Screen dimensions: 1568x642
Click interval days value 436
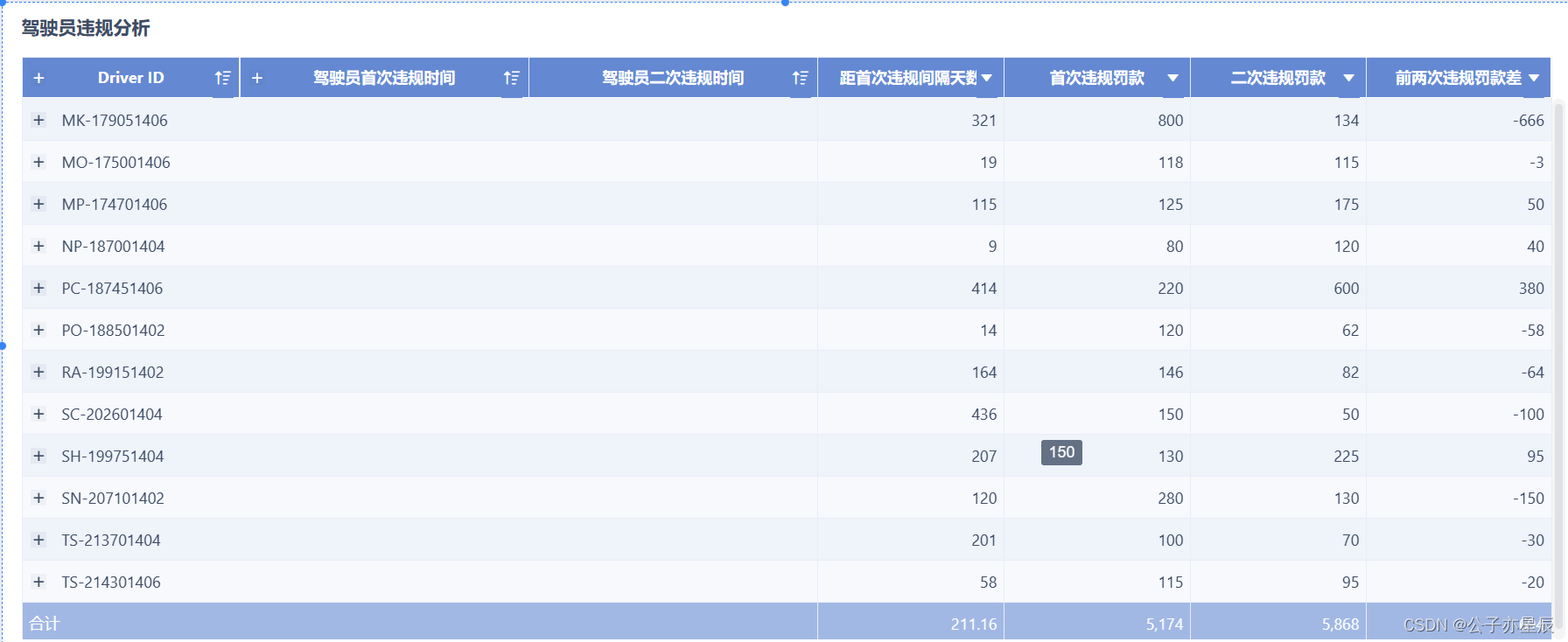point(983,414)
